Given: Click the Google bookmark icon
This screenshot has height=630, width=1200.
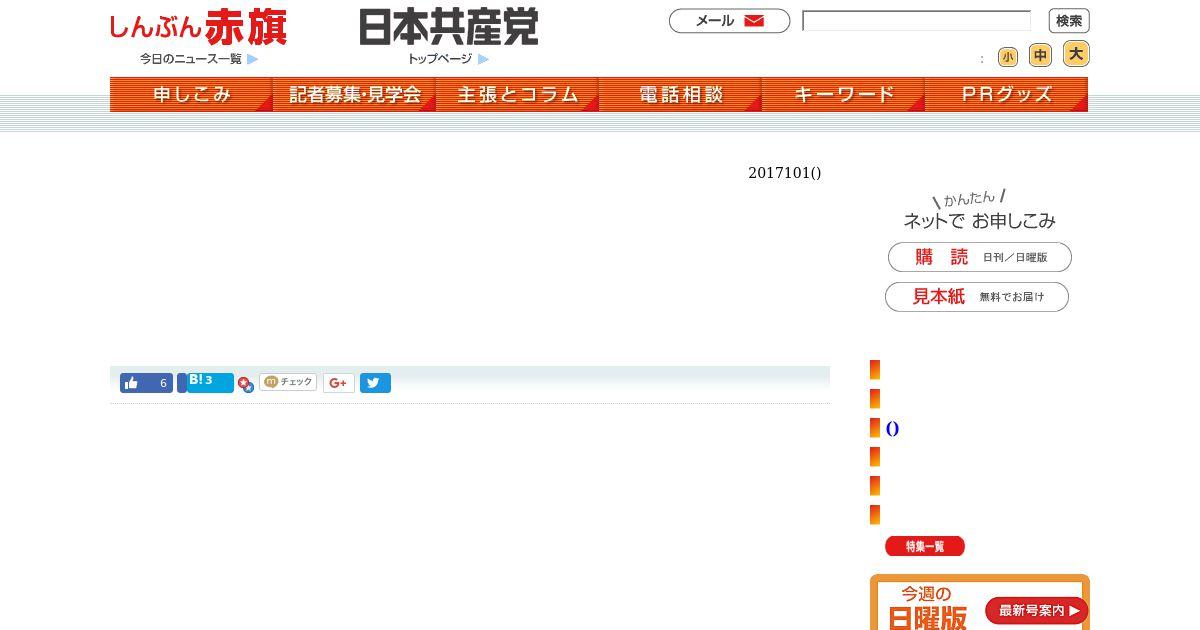Looking at the screenshot, I should (246, 384).
